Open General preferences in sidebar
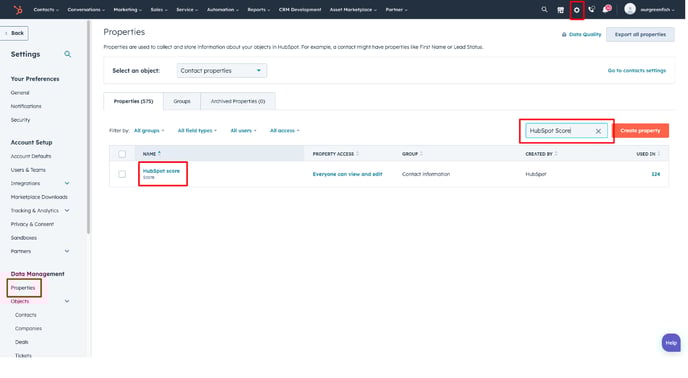Image resolution: width=688 pixels, height=378 pixels. point(20,93)
